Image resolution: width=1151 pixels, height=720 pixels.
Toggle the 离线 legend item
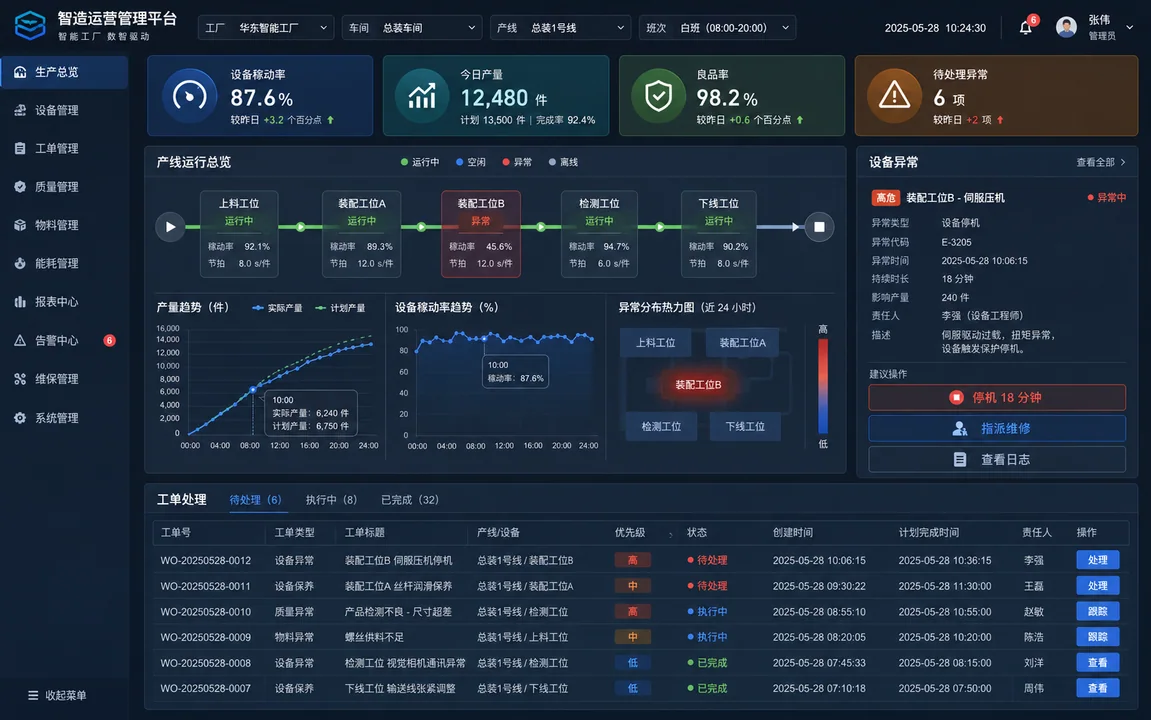[564, 162]
